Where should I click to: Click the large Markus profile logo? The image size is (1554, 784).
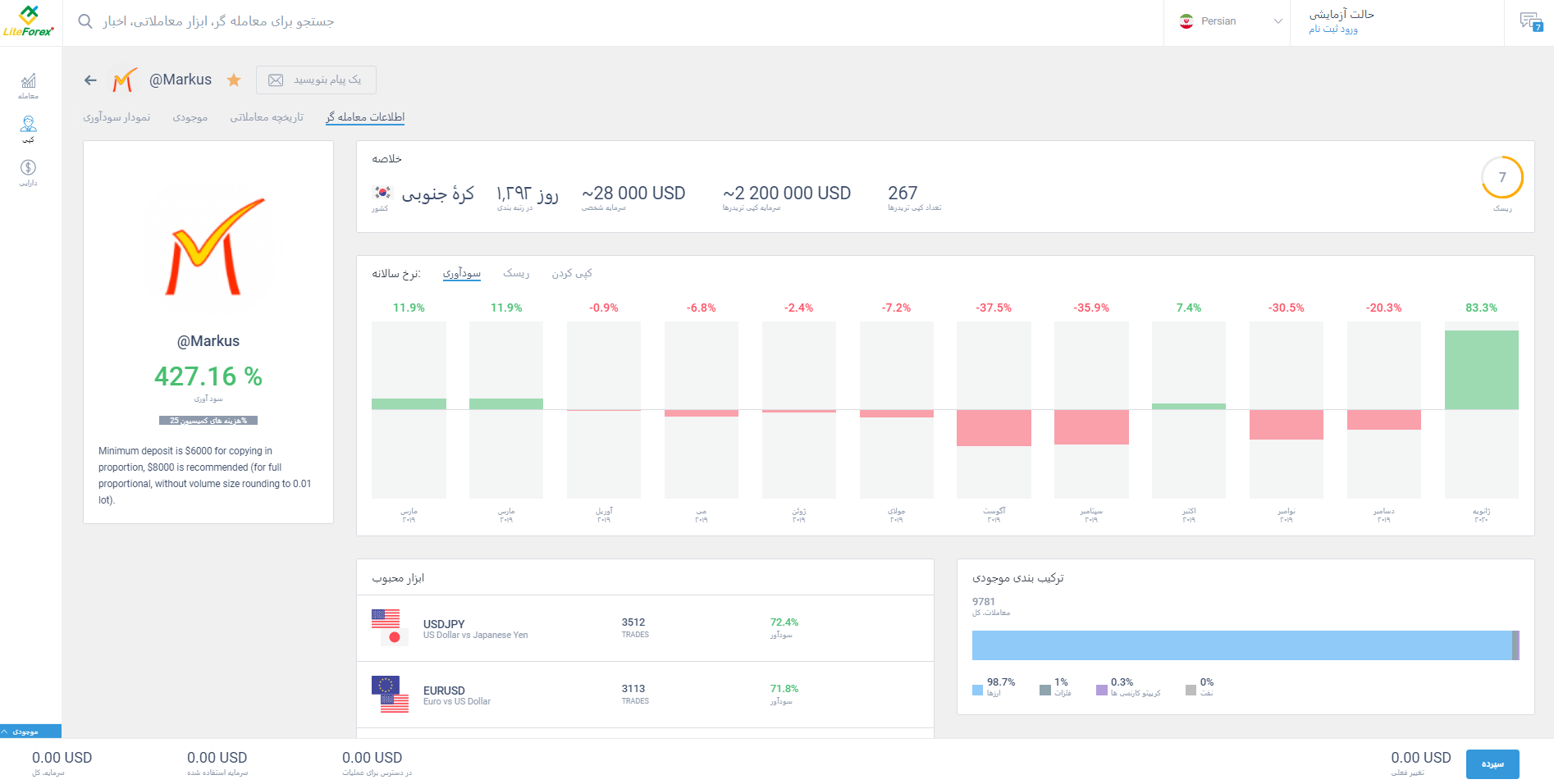[x=215, y=247]
